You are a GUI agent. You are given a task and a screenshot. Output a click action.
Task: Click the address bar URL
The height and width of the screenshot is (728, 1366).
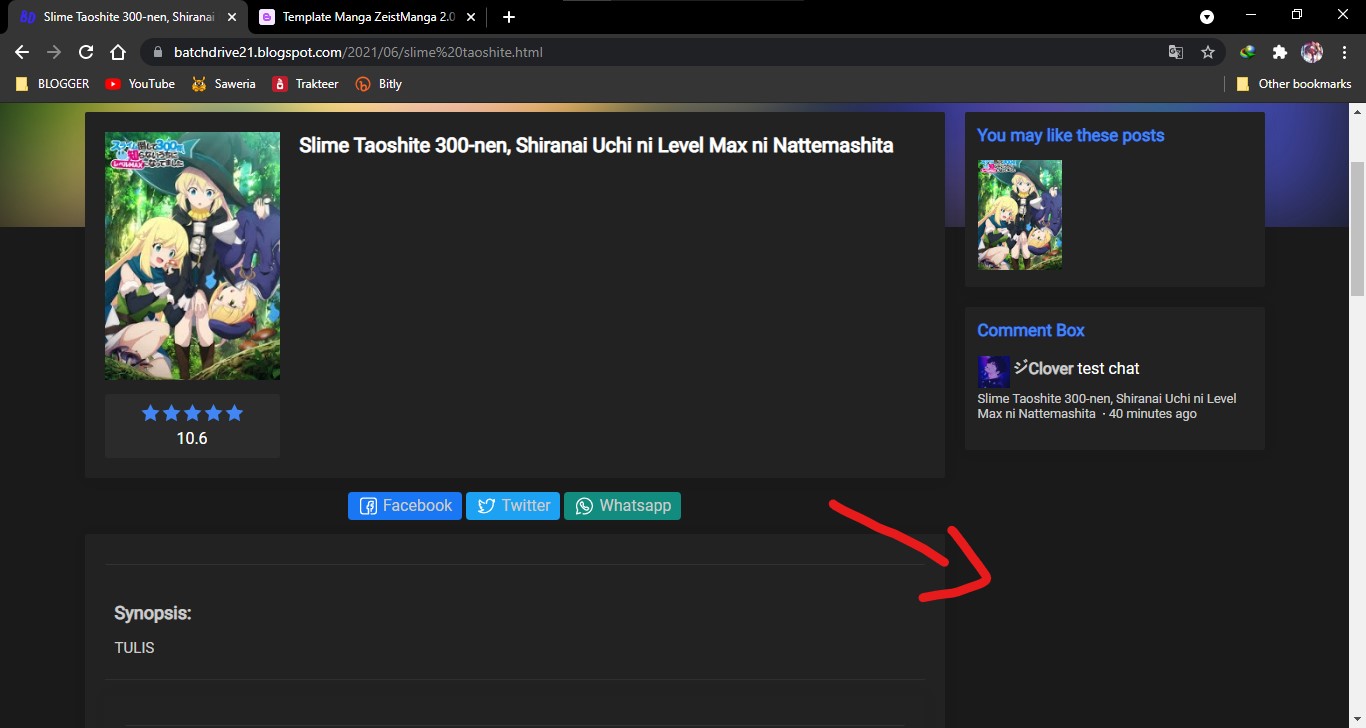[358, 52]
